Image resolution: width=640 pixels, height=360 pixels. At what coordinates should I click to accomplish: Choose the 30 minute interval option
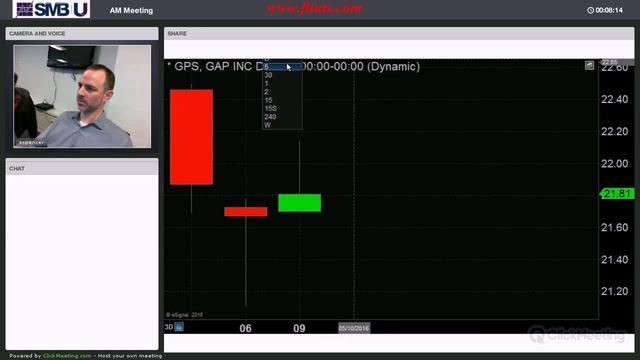282,75
